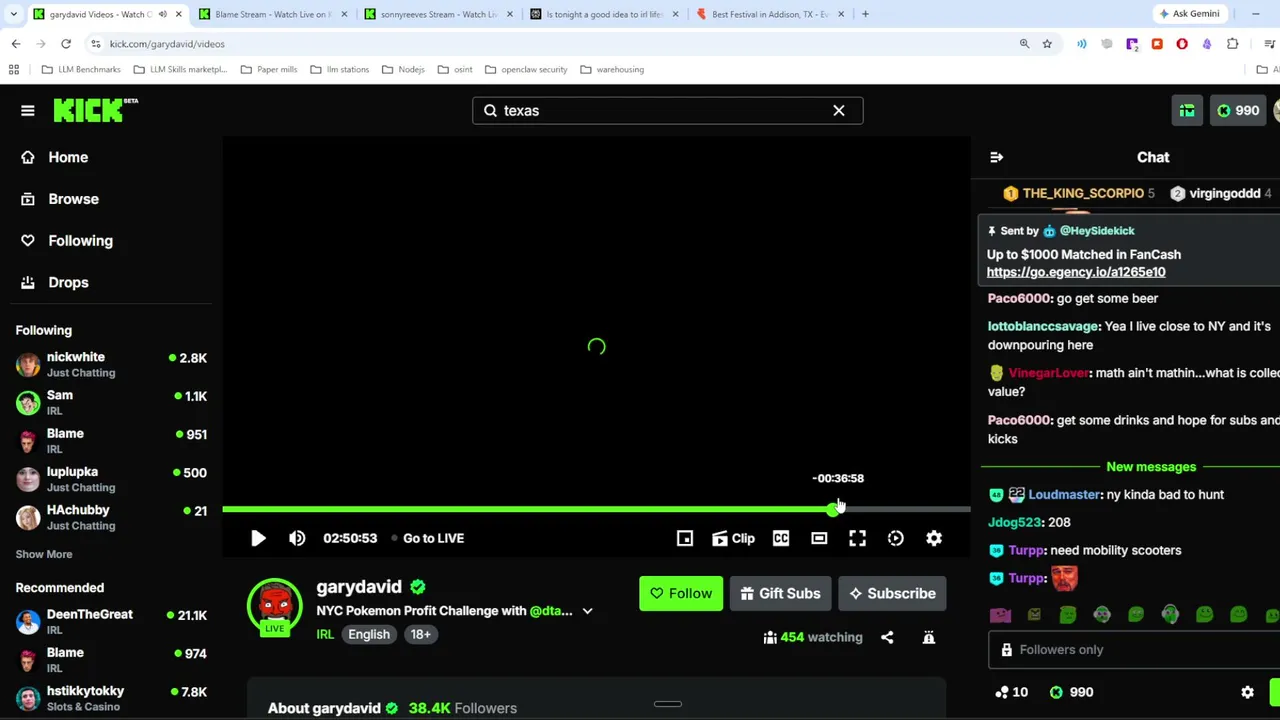Viewport: 1280px width, 720px height.
Task: Open nickwhite's followed channel
Action: (111, 364)
